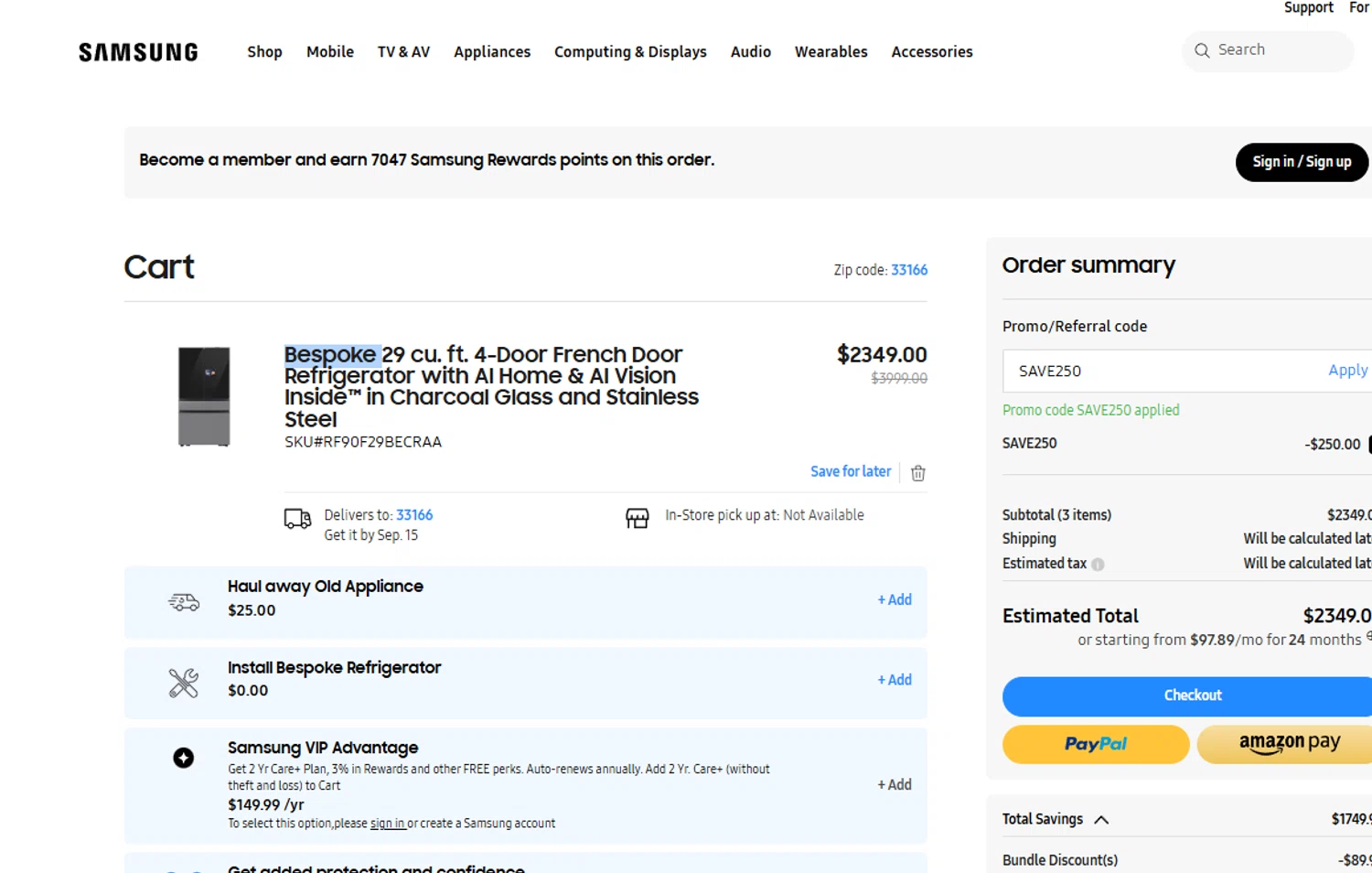Change zip code 33166 next to Cart
Image resolution: width=1372 pixels, height=873 pixels.
(909, 270)
